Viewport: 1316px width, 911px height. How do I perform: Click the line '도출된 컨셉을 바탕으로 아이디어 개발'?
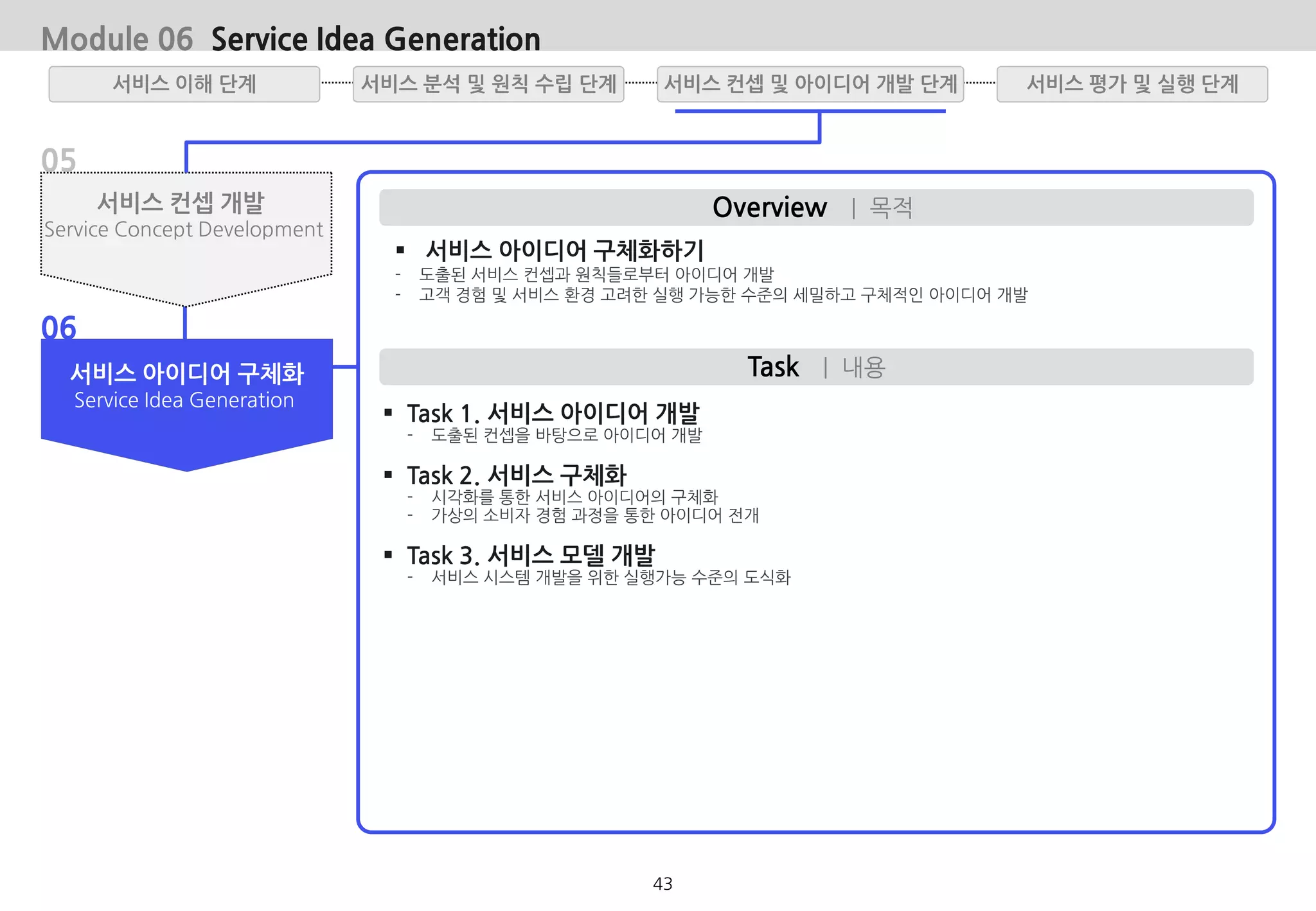click(567, 435)
